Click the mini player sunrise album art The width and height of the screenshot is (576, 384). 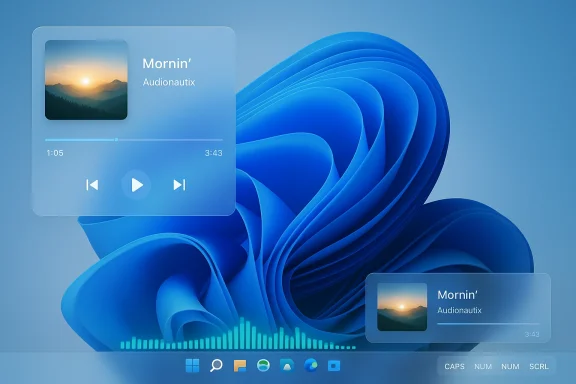pos(402,307)
